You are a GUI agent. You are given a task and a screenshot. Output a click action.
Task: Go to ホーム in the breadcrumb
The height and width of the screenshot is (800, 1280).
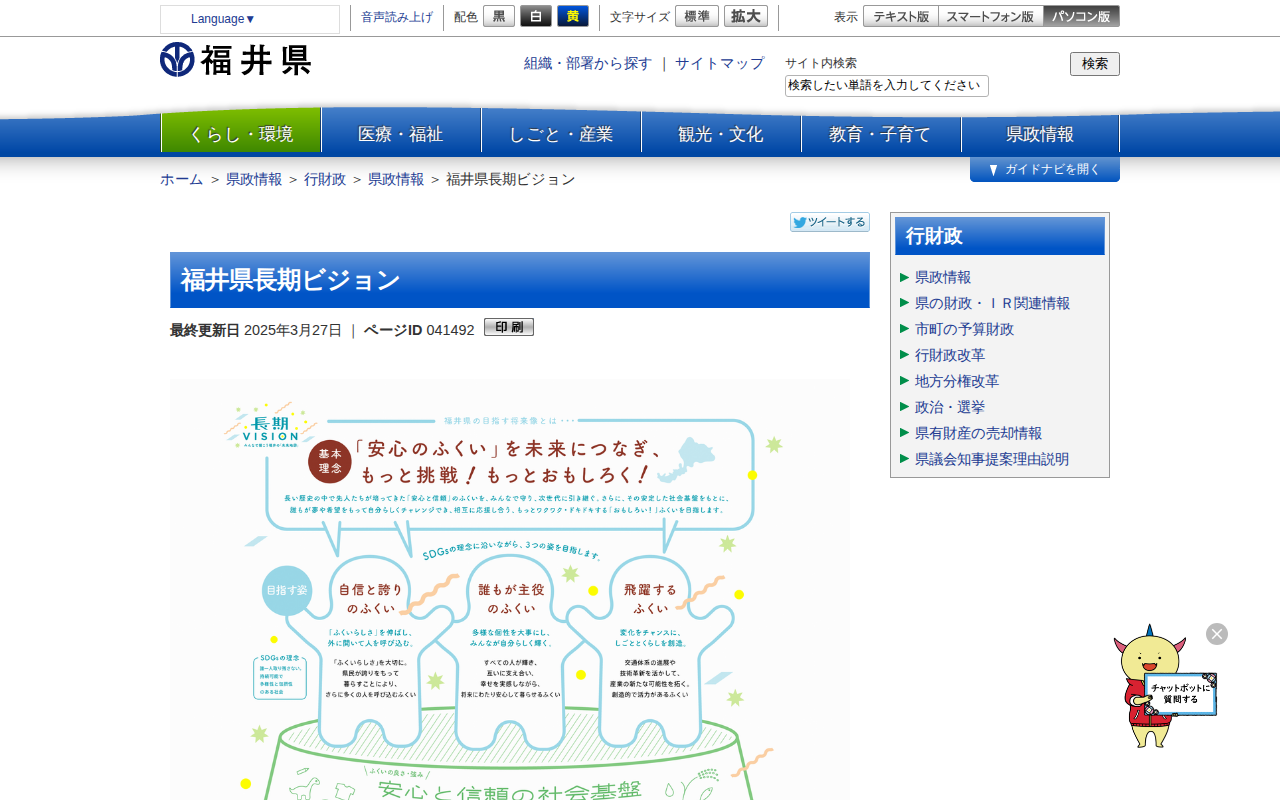[182, 179]
